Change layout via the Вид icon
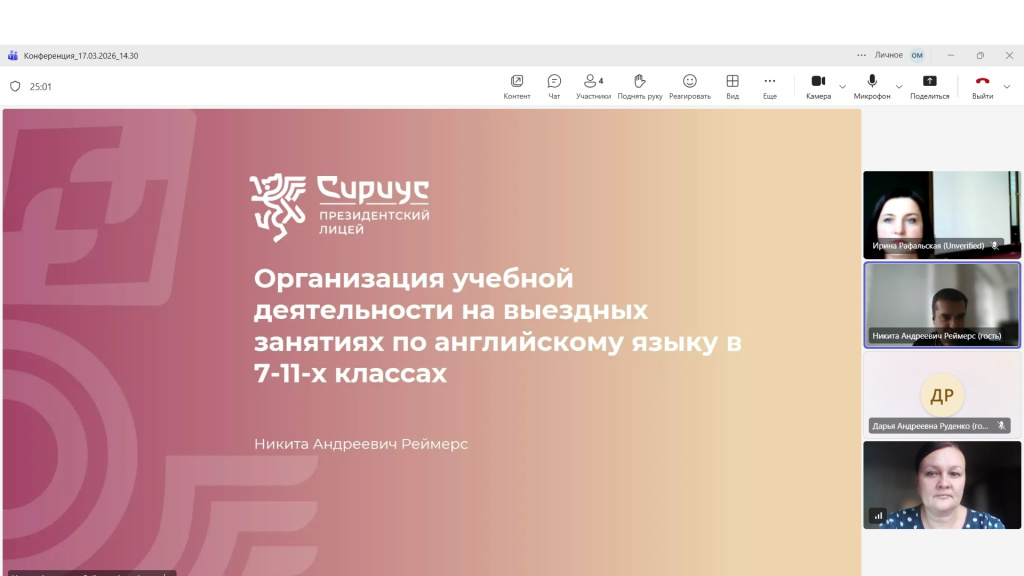Screen dimensions: 1024x576 coord(734,85)
